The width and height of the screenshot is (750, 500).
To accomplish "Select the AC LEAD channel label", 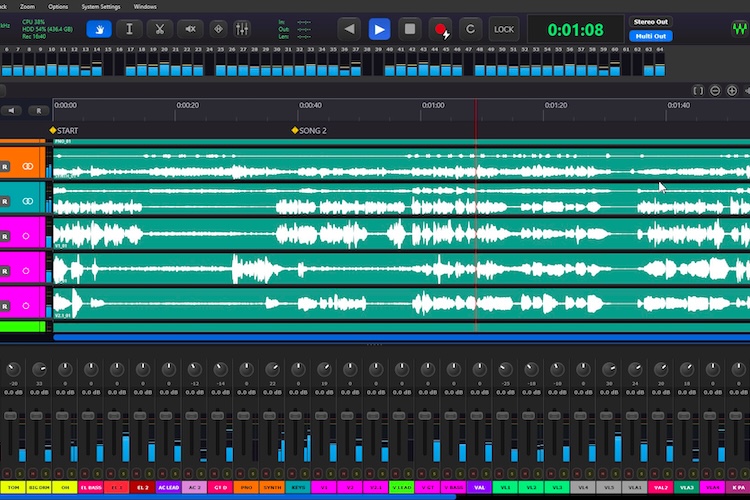I will click(x=168, y=487).
